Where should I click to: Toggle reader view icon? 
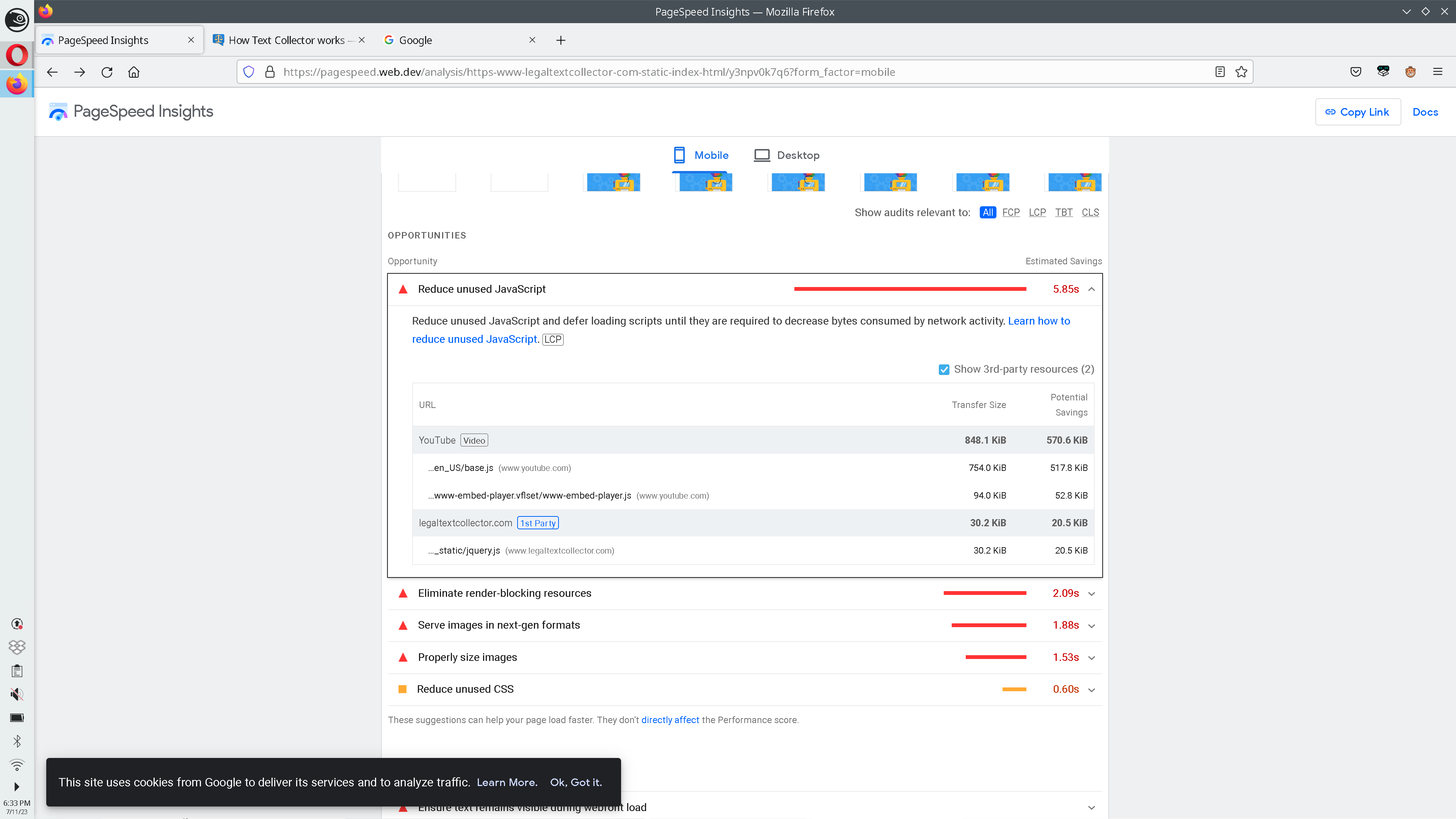pyautogui.click(x=1220, y=72)
